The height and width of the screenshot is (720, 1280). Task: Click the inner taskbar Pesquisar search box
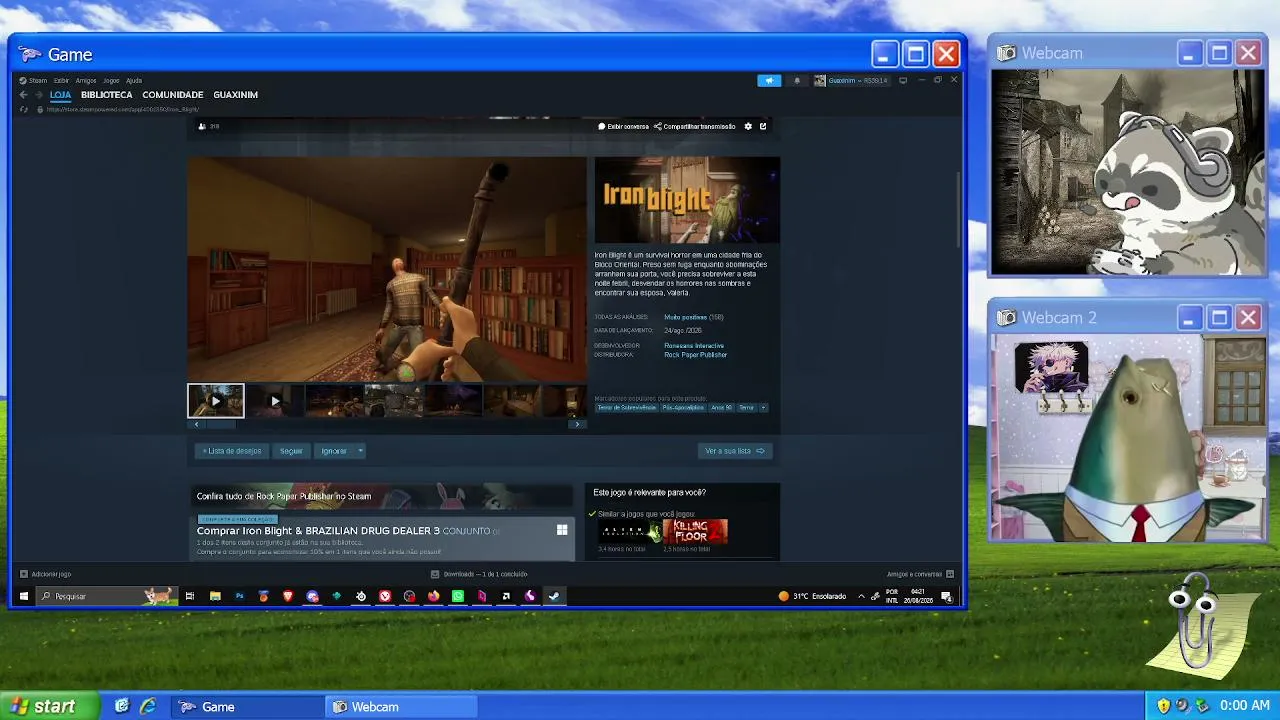tap(108, 596)
